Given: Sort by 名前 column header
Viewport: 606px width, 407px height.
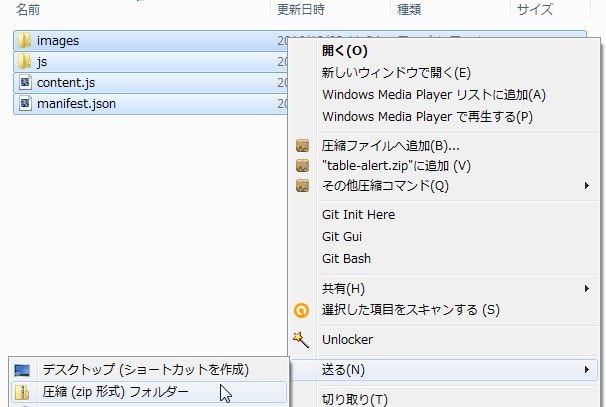Looking at the screenshot, I should click(28, 9).
